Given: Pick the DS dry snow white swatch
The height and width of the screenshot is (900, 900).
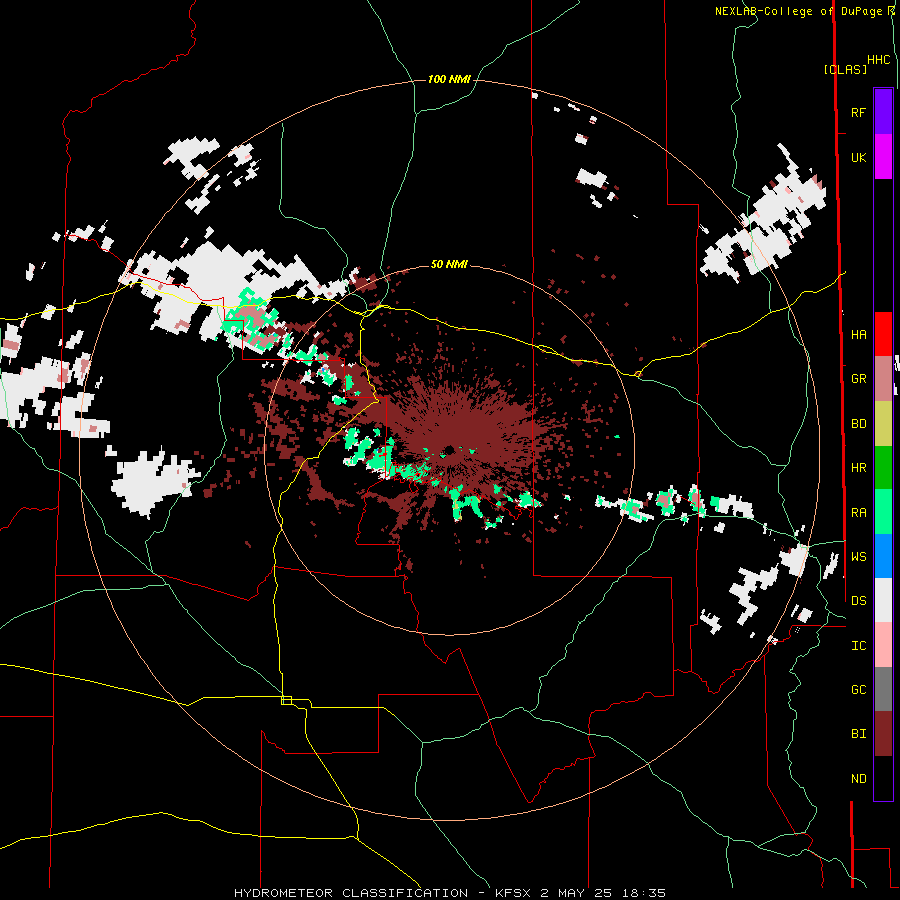Looking at the screenshot, I should point(883,600).
